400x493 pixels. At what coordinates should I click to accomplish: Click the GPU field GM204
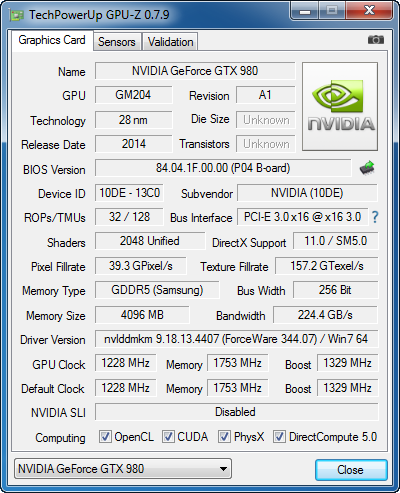click(133, 95)
